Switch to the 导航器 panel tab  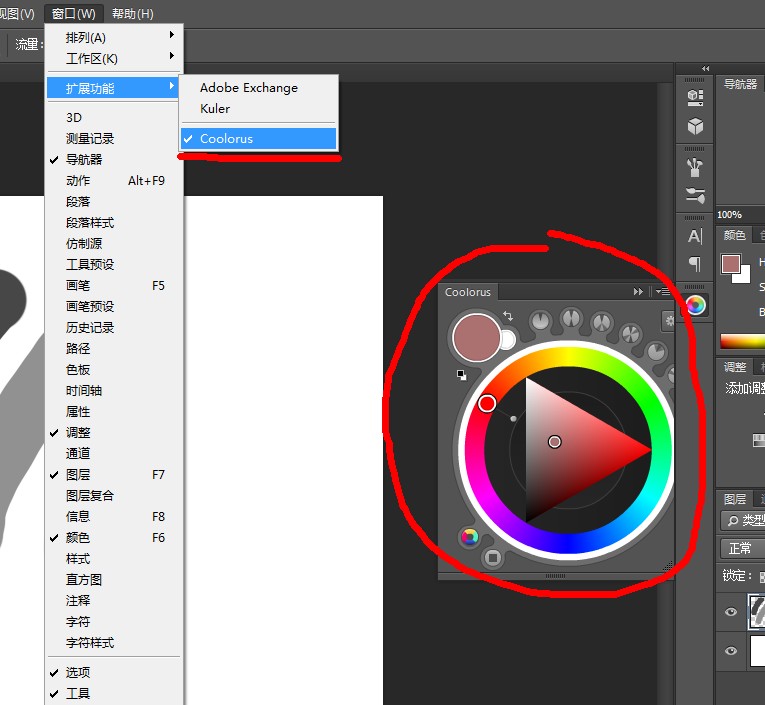(740, 84)
